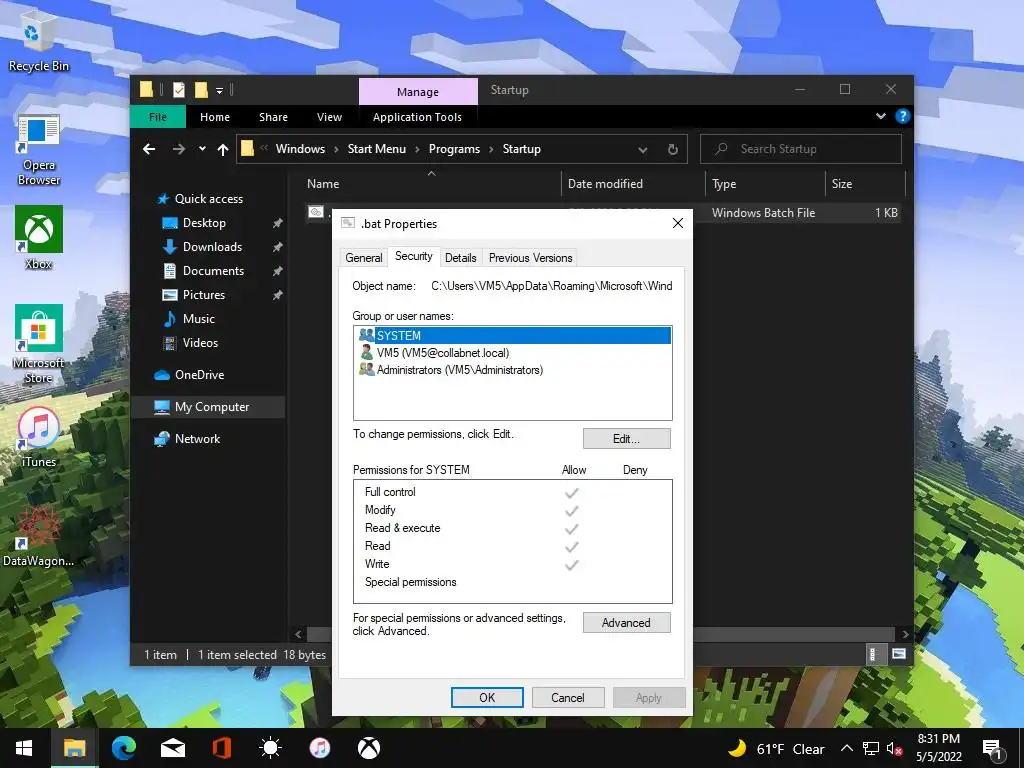Click the network tray icon
Viewport: 1024px width, 768px height.
[871, 749]
